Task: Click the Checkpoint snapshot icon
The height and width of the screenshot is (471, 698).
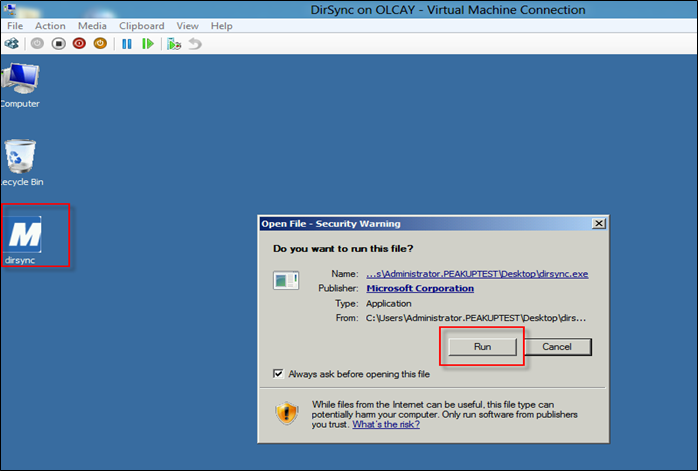Action: tap(174, 44)
